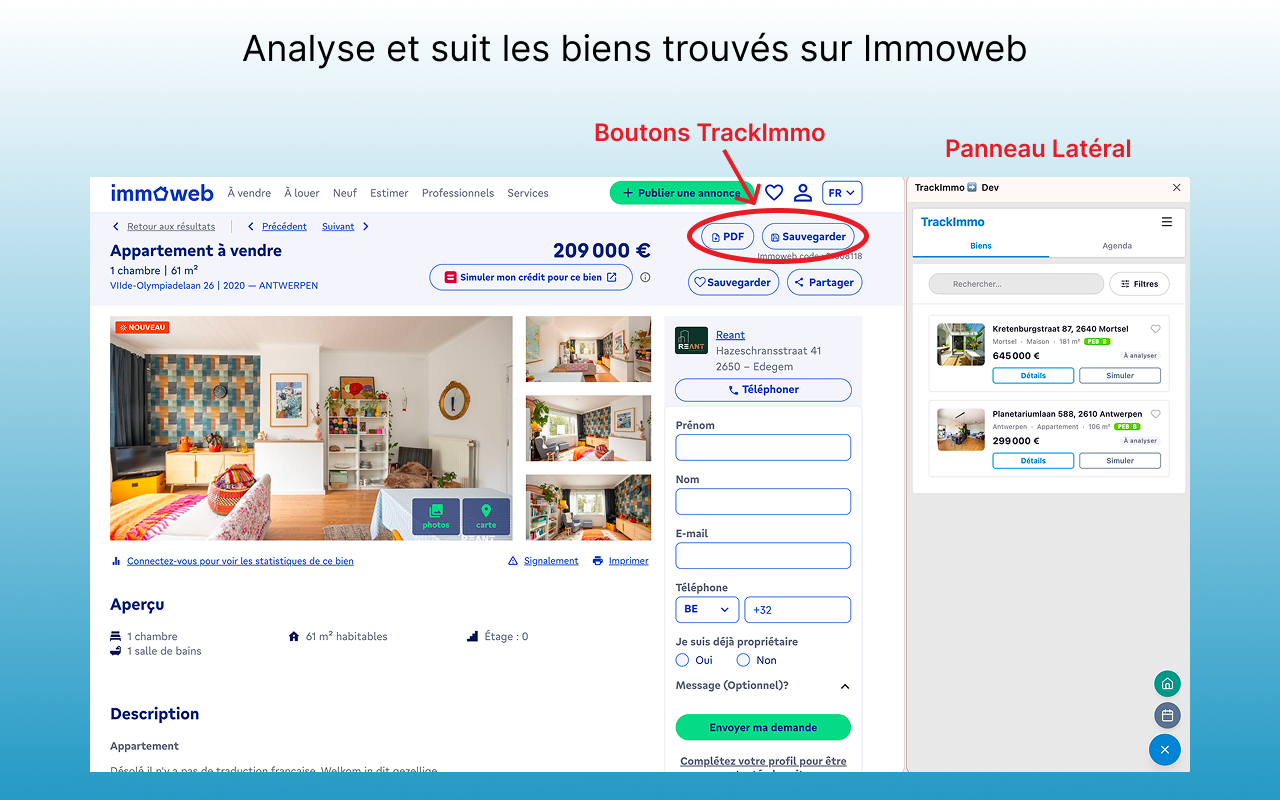Open the FR language dropdown
This screenshot has width=1280, height=800.
pyautogui.click(x=842, y=193)
